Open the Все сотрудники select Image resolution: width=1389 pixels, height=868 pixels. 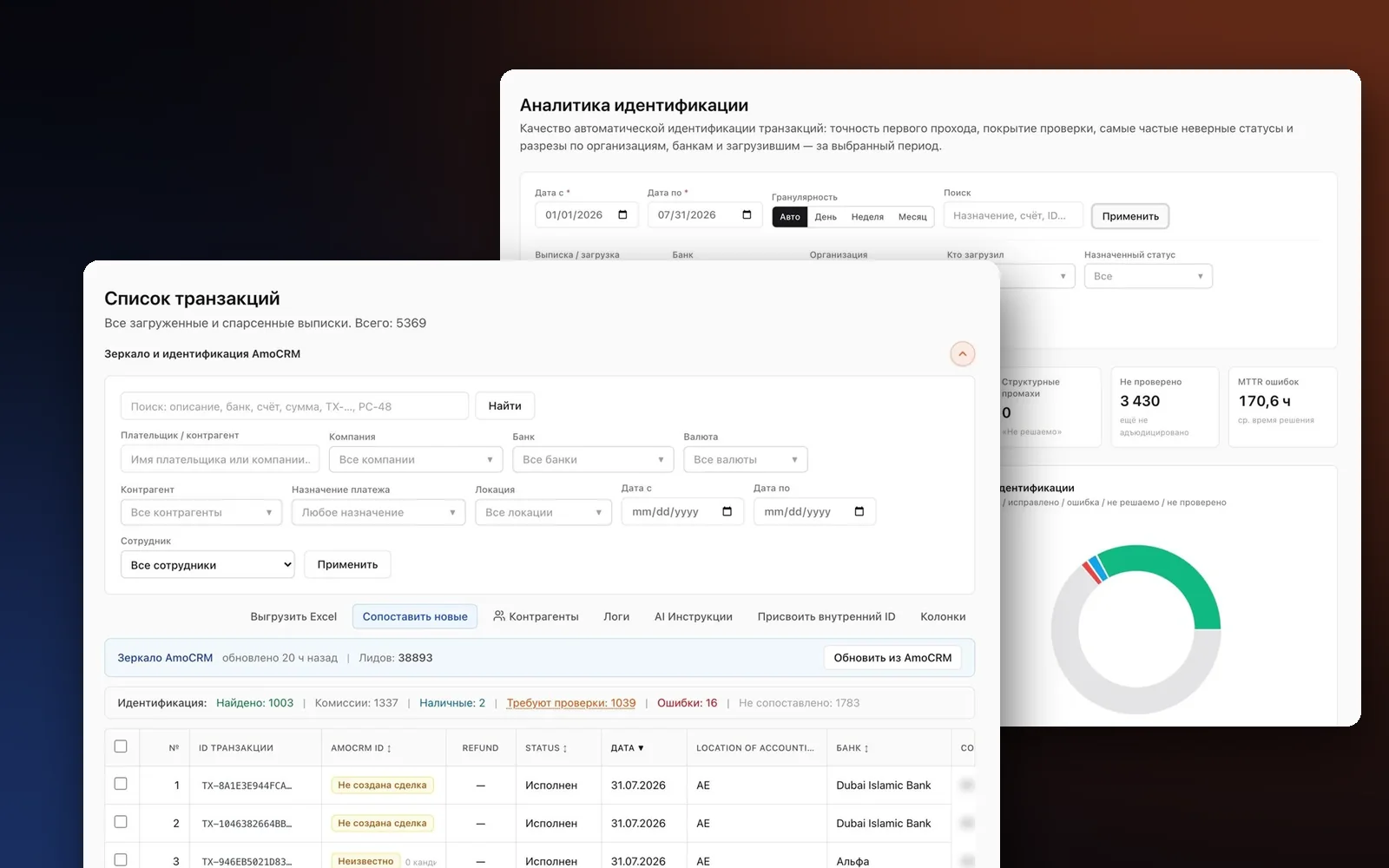[207, 564]
